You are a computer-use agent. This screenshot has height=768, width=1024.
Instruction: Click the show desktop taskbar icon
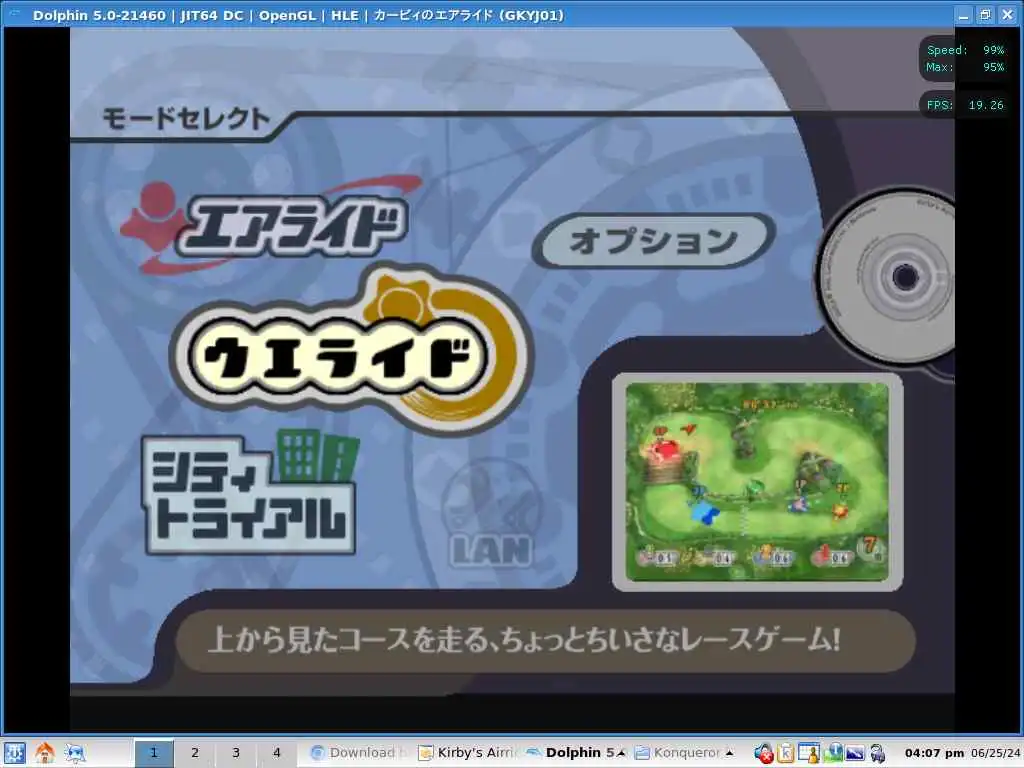[x=74, y=753]
